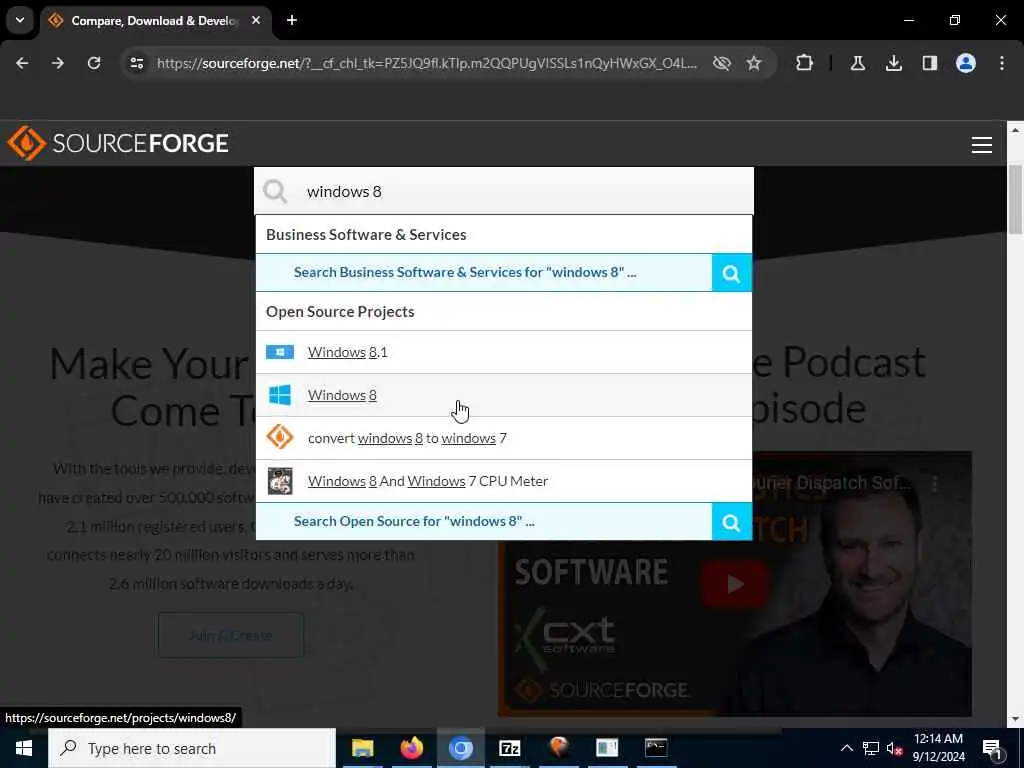The image size is (1024, 768).
Task: Close the Compare, Download & Develop tab
Action: (x=256, y=20)
